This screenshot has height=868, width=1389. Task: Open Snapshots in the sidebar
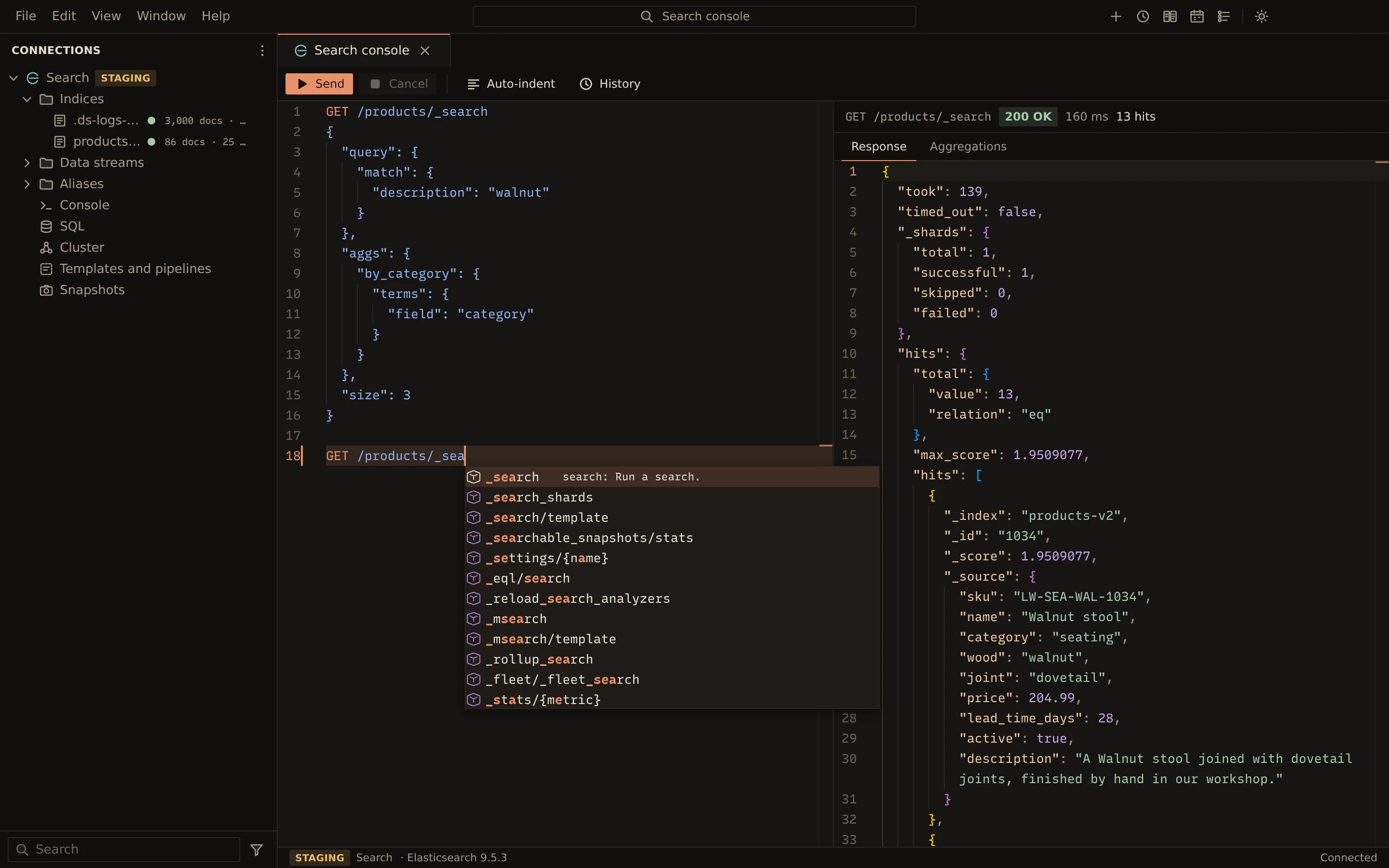click(x=138, y=290)
